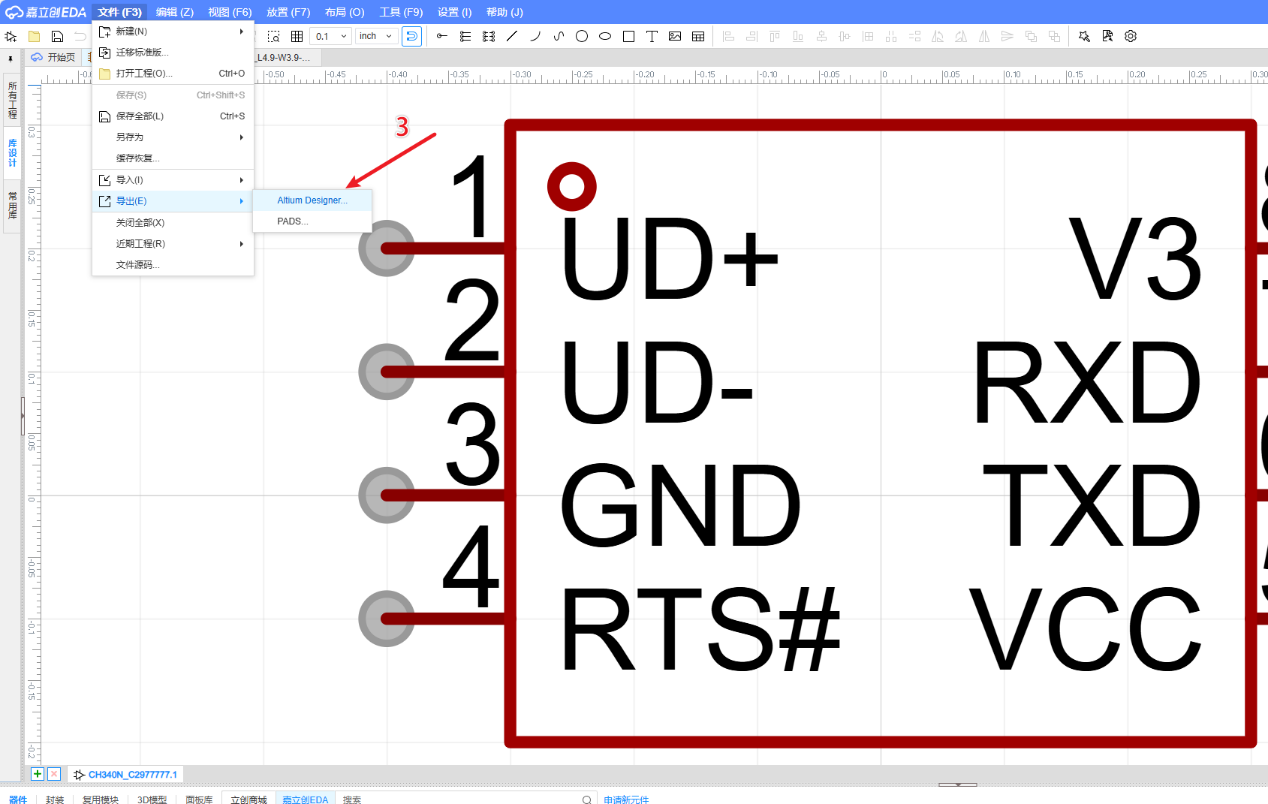
Task: Click the bring to front icon
Action: (x=1031, y=36)
